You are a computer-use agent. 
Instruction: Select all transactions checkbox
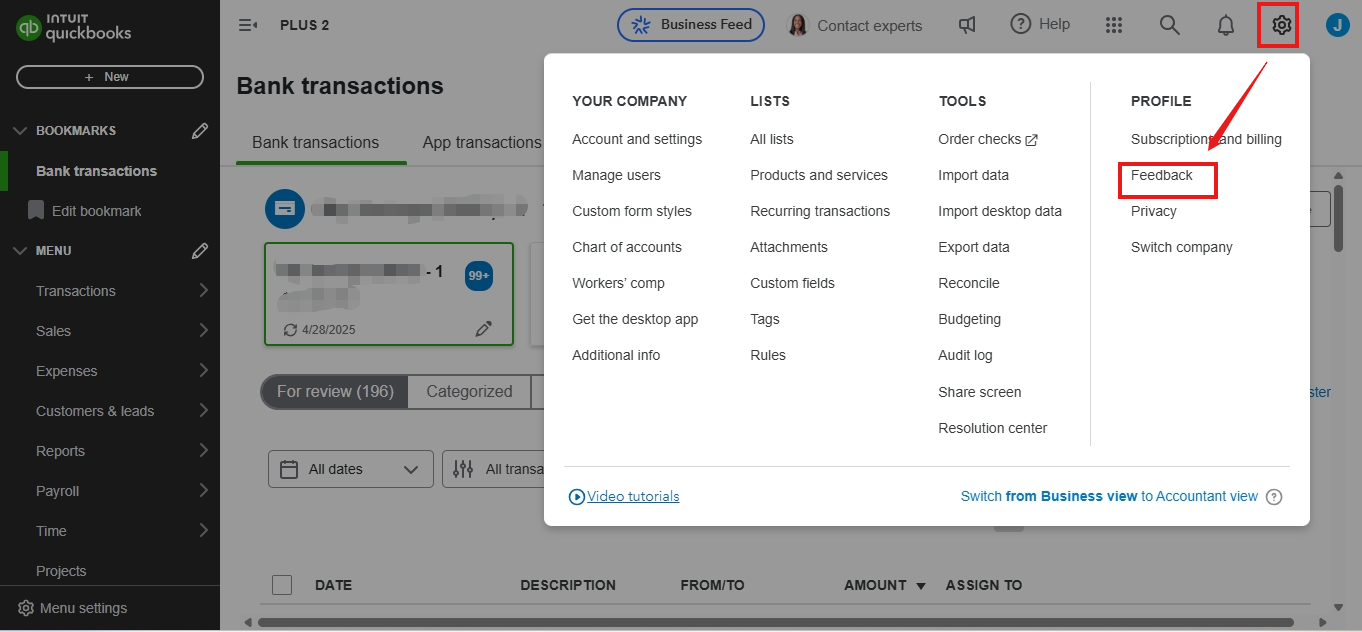[282, 585]
